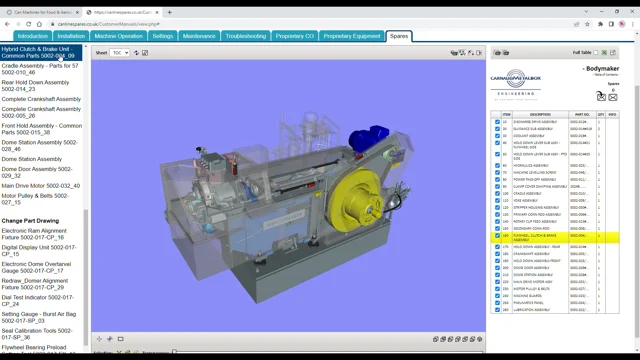Click the transparency slider handle

(175, 352)
